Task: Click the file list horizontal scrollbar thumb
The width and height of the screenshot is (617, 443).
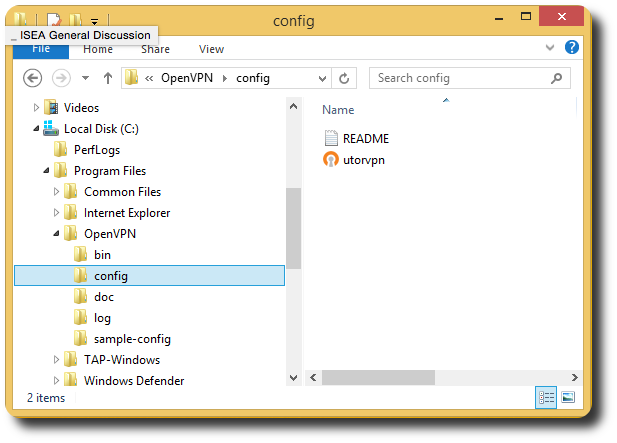Action: 378,377
